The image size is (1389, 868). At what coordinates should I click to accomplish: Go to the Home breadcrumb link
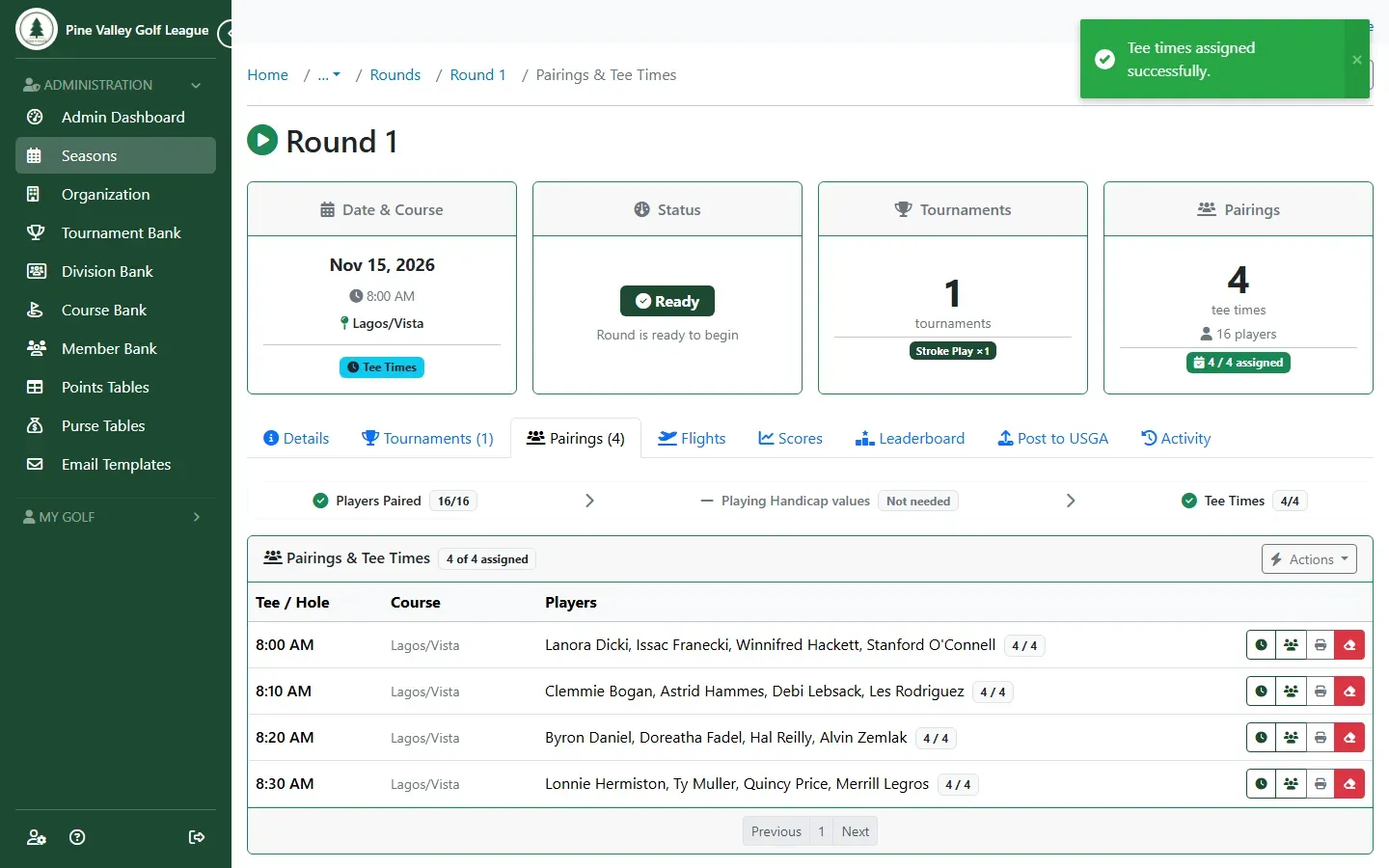coord(267,75)
